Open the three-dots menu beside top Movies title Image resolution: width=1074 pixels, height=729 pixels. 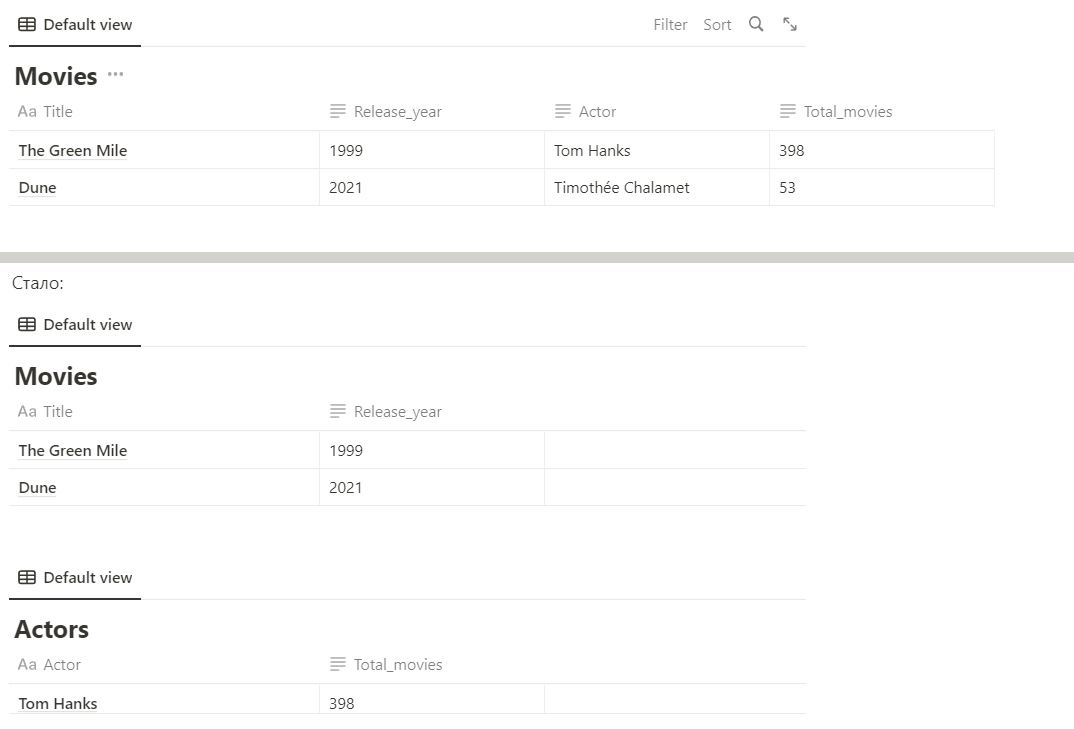(x=115, y=75)
